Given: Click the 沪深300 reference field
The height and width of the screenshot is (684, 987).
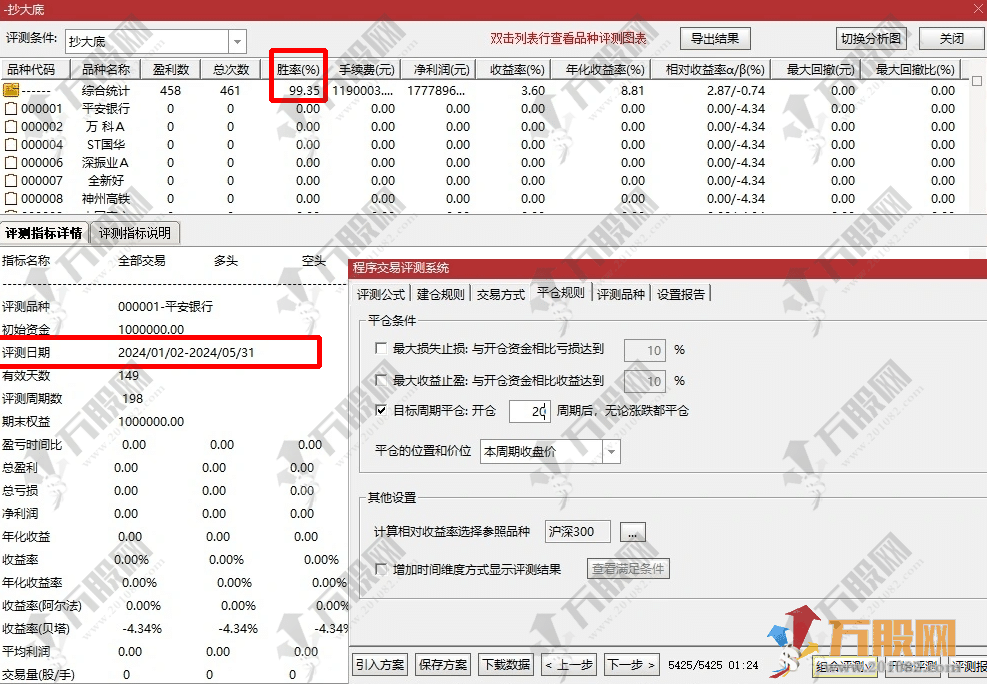Looking at the screenshot, I should pos(577,532).
